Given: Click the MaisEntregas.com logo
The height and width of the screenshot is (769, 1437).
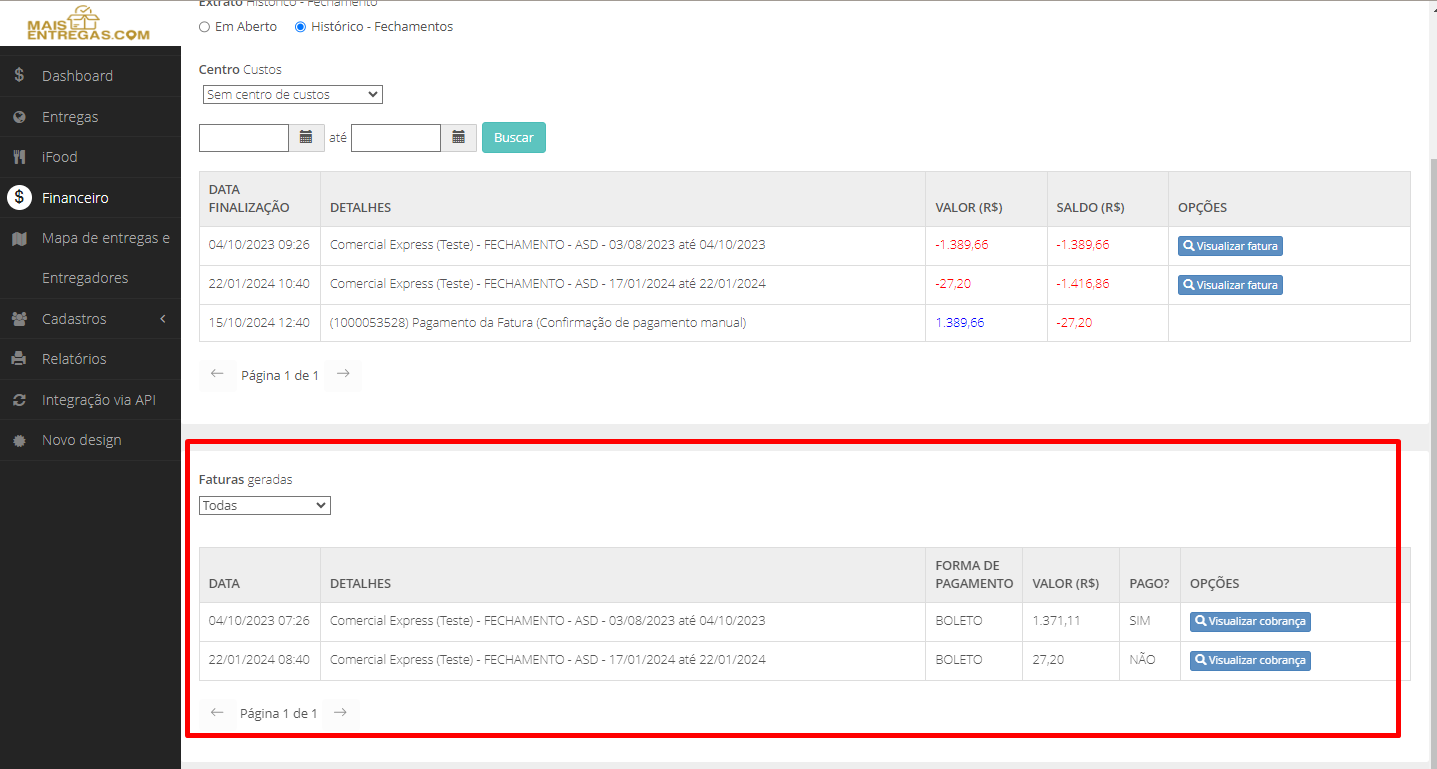Looking at the screenshot, I should [x=89, y=23].
